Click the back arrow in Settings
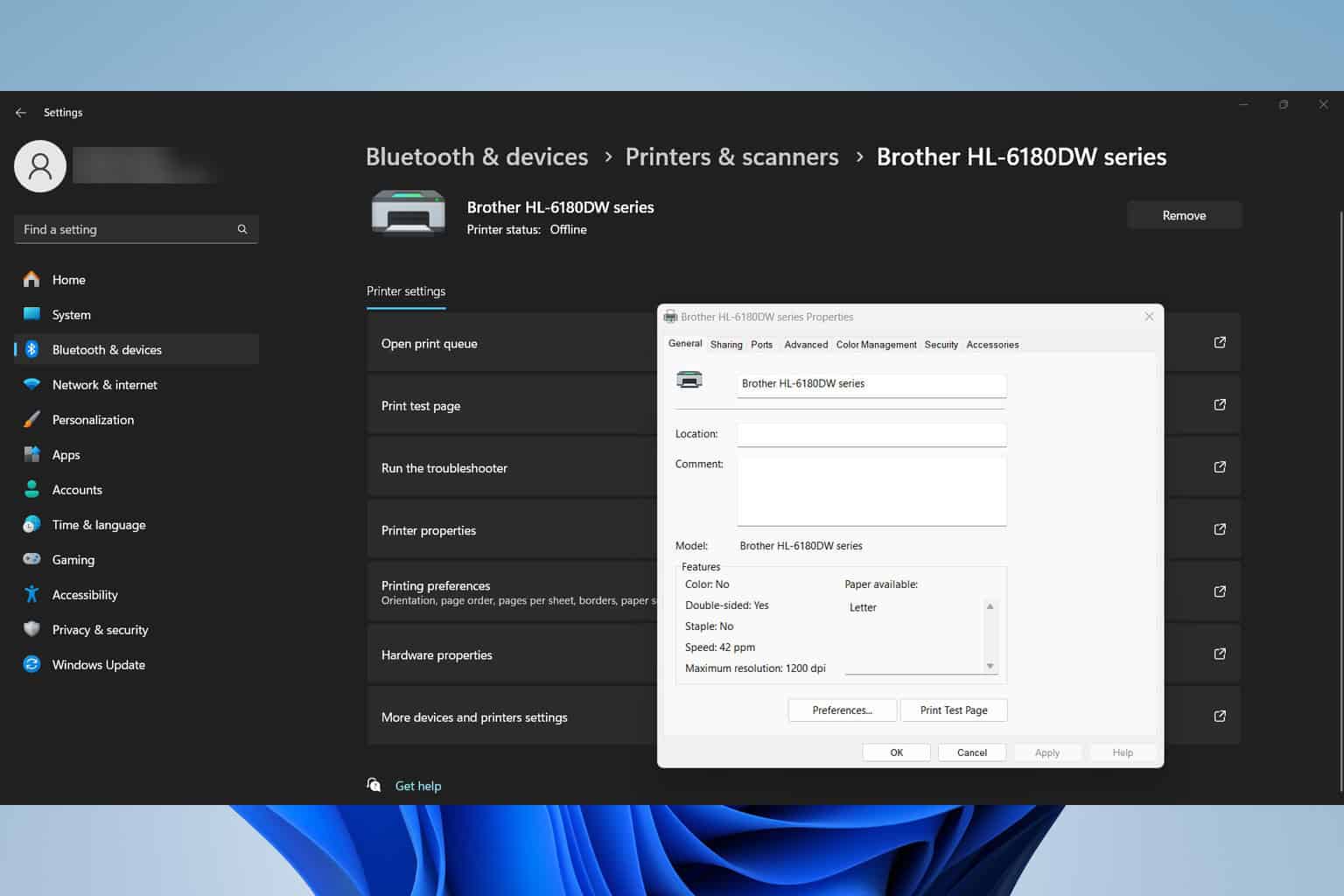The height and width of the screenshot is (896, 1344). click(21, 113)
